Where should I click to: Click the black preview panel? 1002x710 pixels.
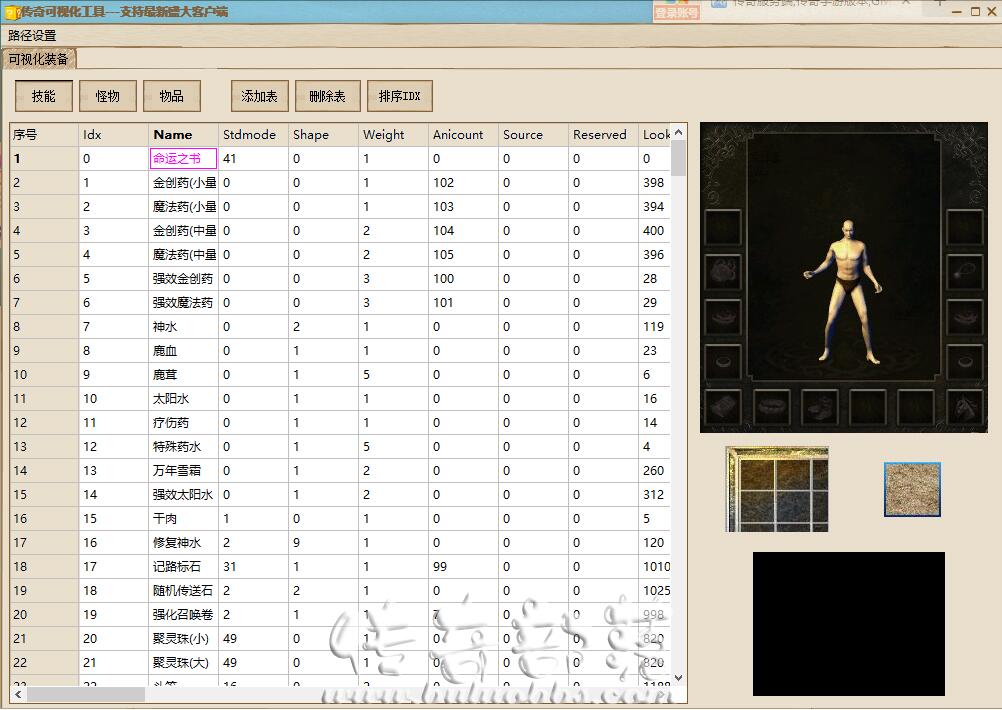849,624
